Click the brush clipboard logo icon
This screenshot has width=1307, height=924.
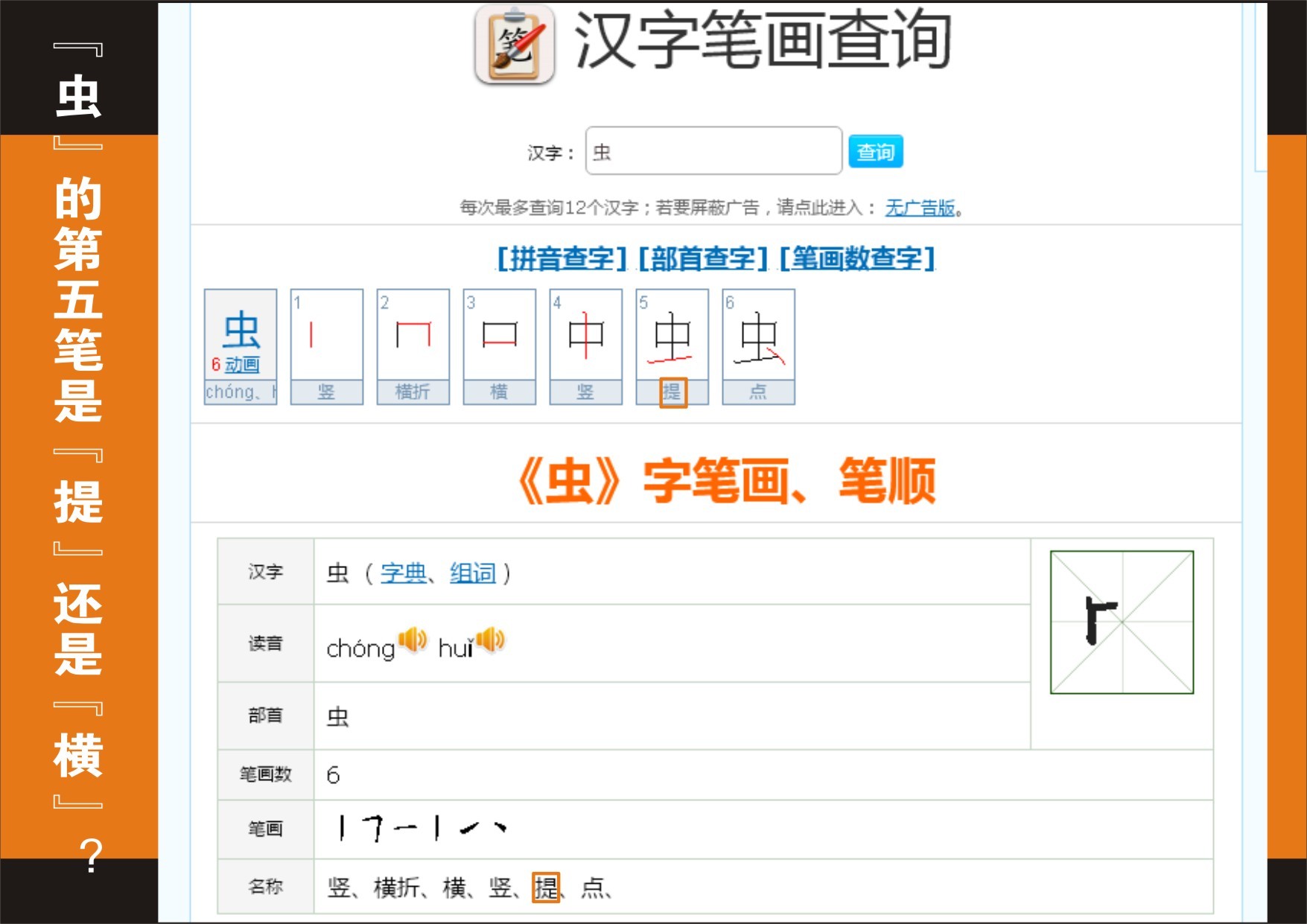(x=515, y=45)
